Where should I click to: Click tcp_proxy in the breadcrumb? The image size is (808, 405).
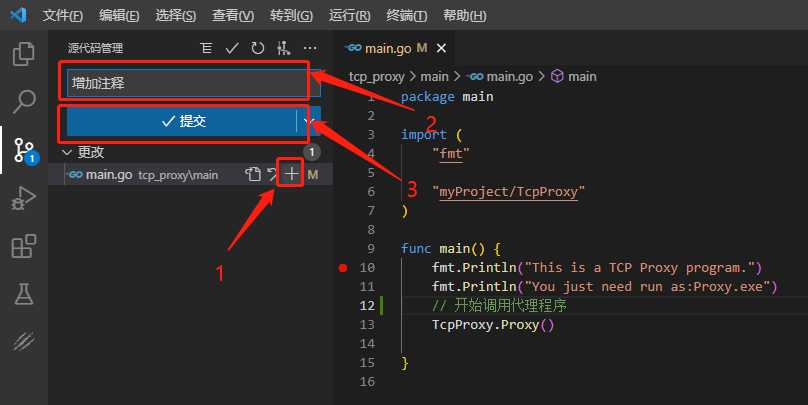click(x=376, y=77)
